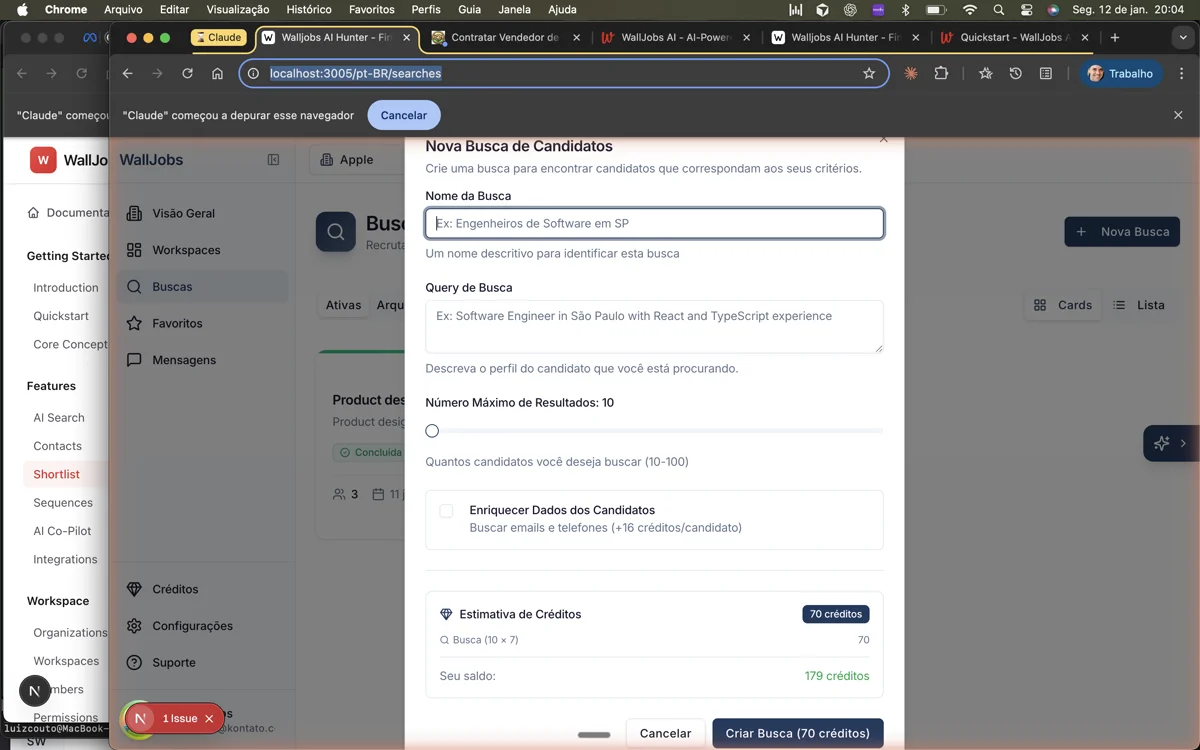Cancel the Nova Busca dialog
Screen dimensions: 1200x750
[x=665, y=733]
